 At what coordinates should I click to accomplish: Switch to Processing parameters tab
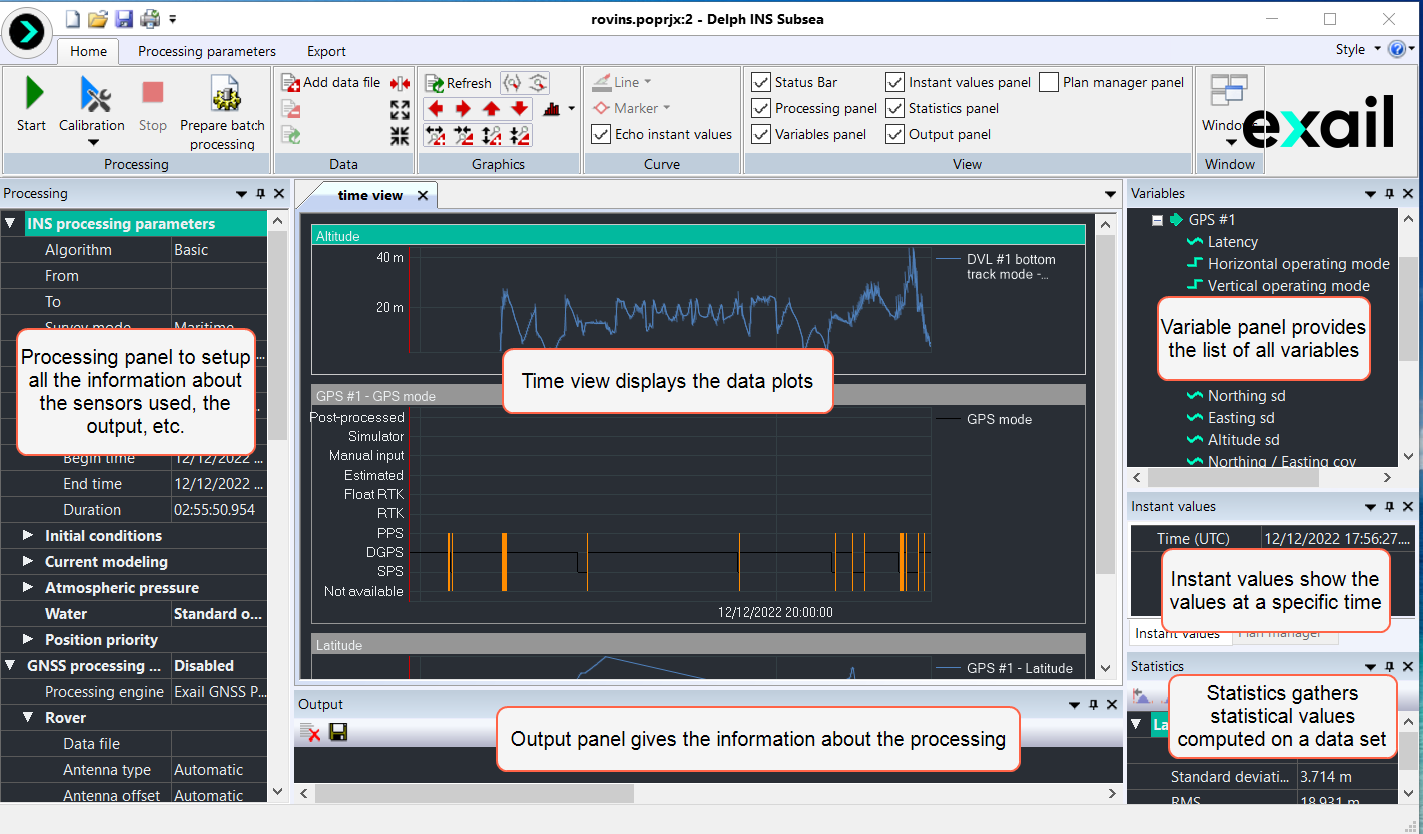coord(206,51)
